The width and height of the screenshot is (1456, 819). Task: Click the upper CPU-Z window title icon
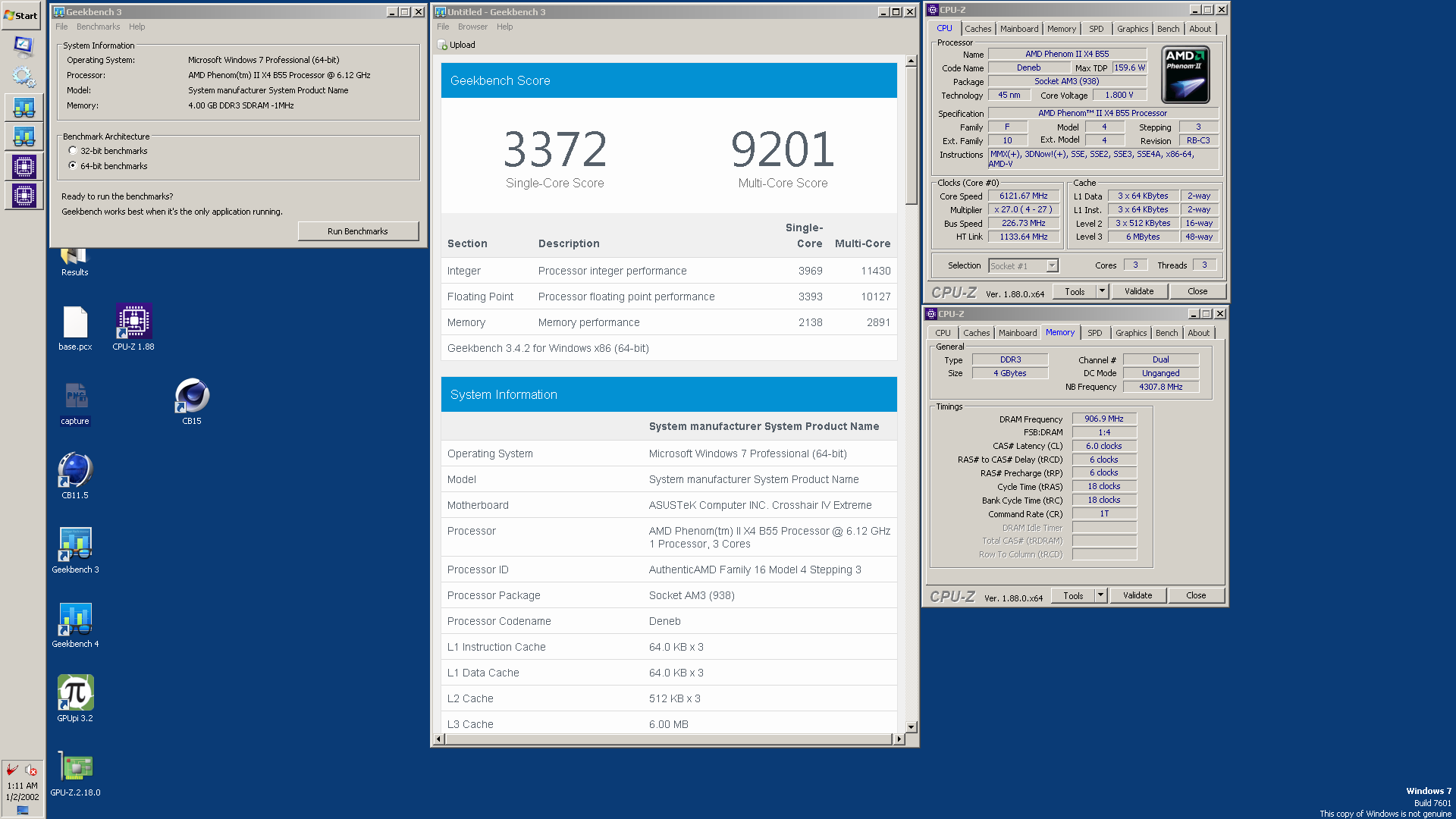pos(933,10)
